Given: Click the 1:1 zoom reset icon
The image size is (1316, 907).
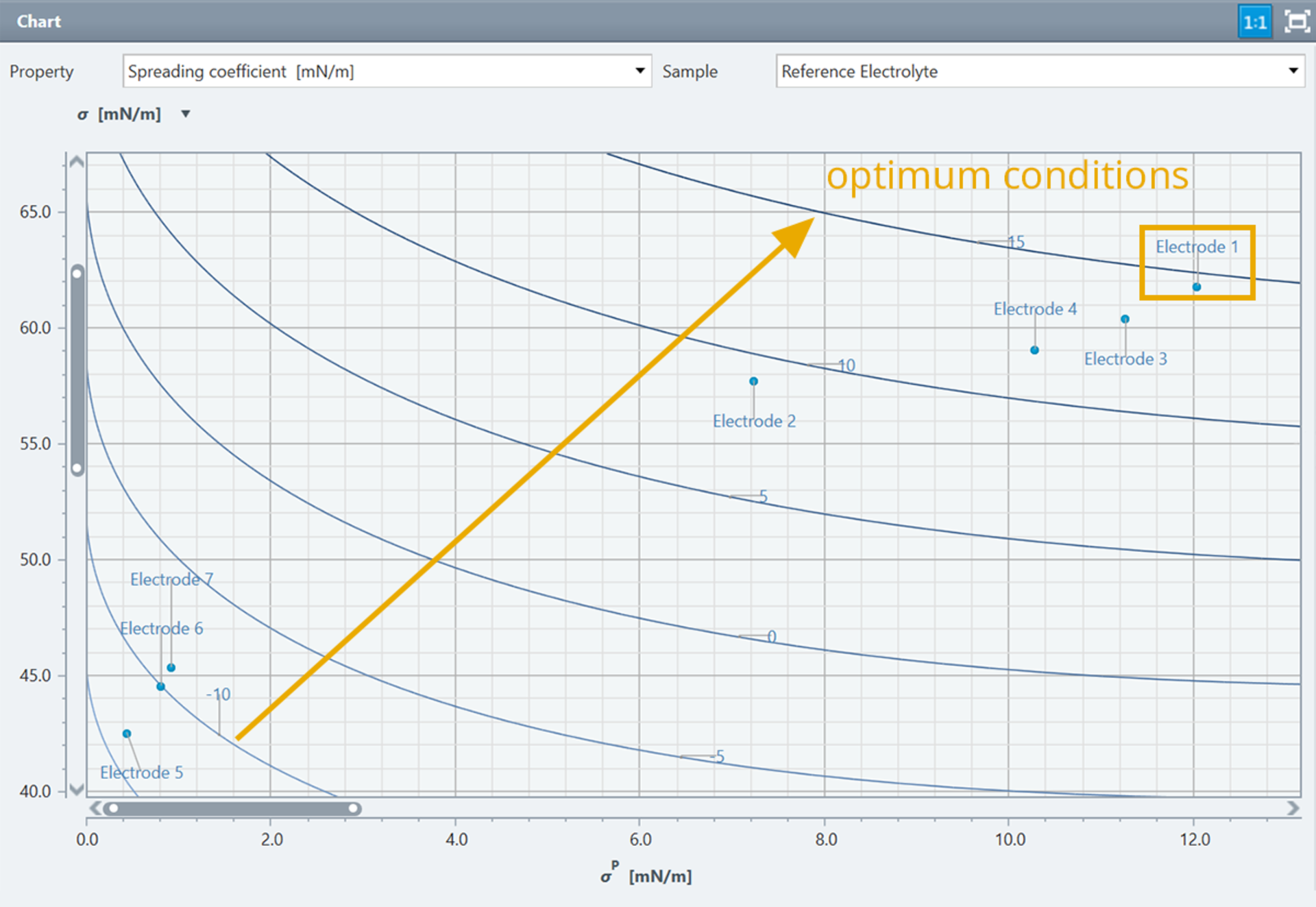Looking at the screenshot, I should [x=1254, y=22].
